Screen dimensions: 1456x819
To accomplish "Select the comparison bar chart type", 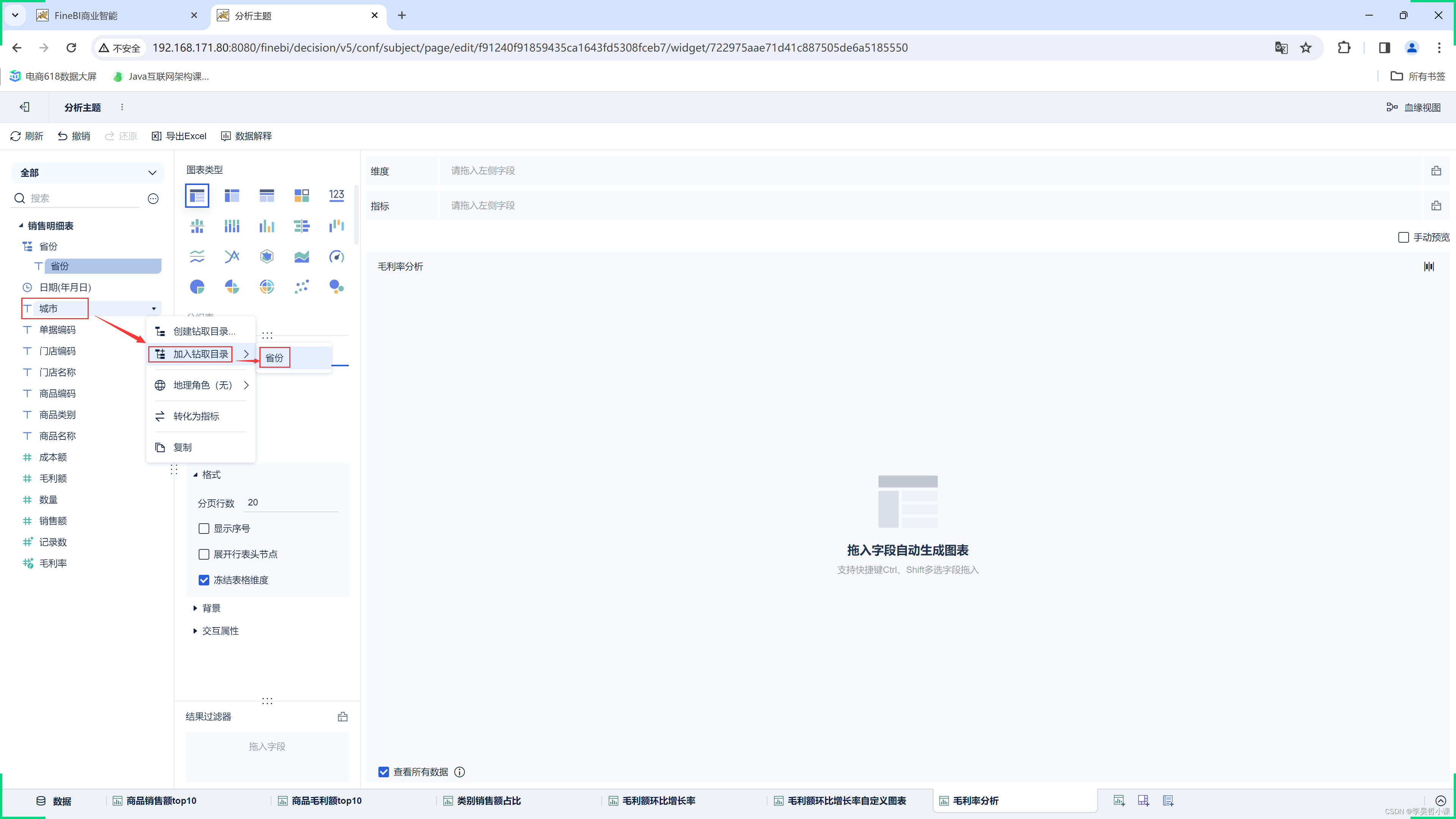I will [x=302, y=226].
